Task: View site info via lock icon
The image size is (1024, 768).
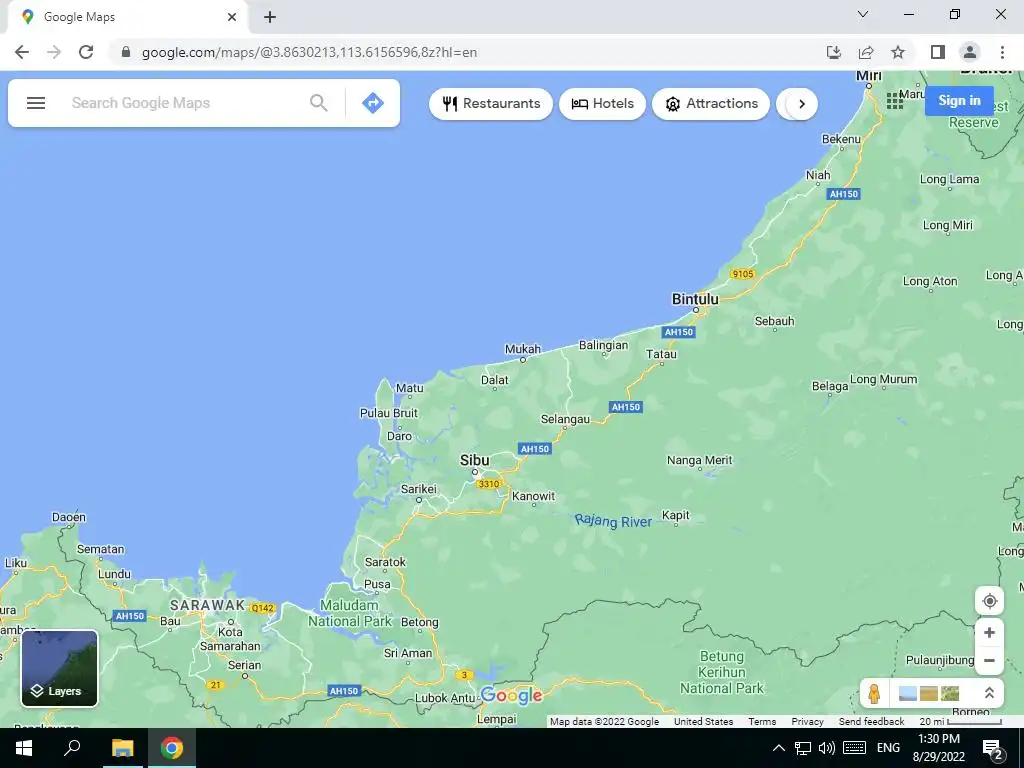Action: point(126,52)
